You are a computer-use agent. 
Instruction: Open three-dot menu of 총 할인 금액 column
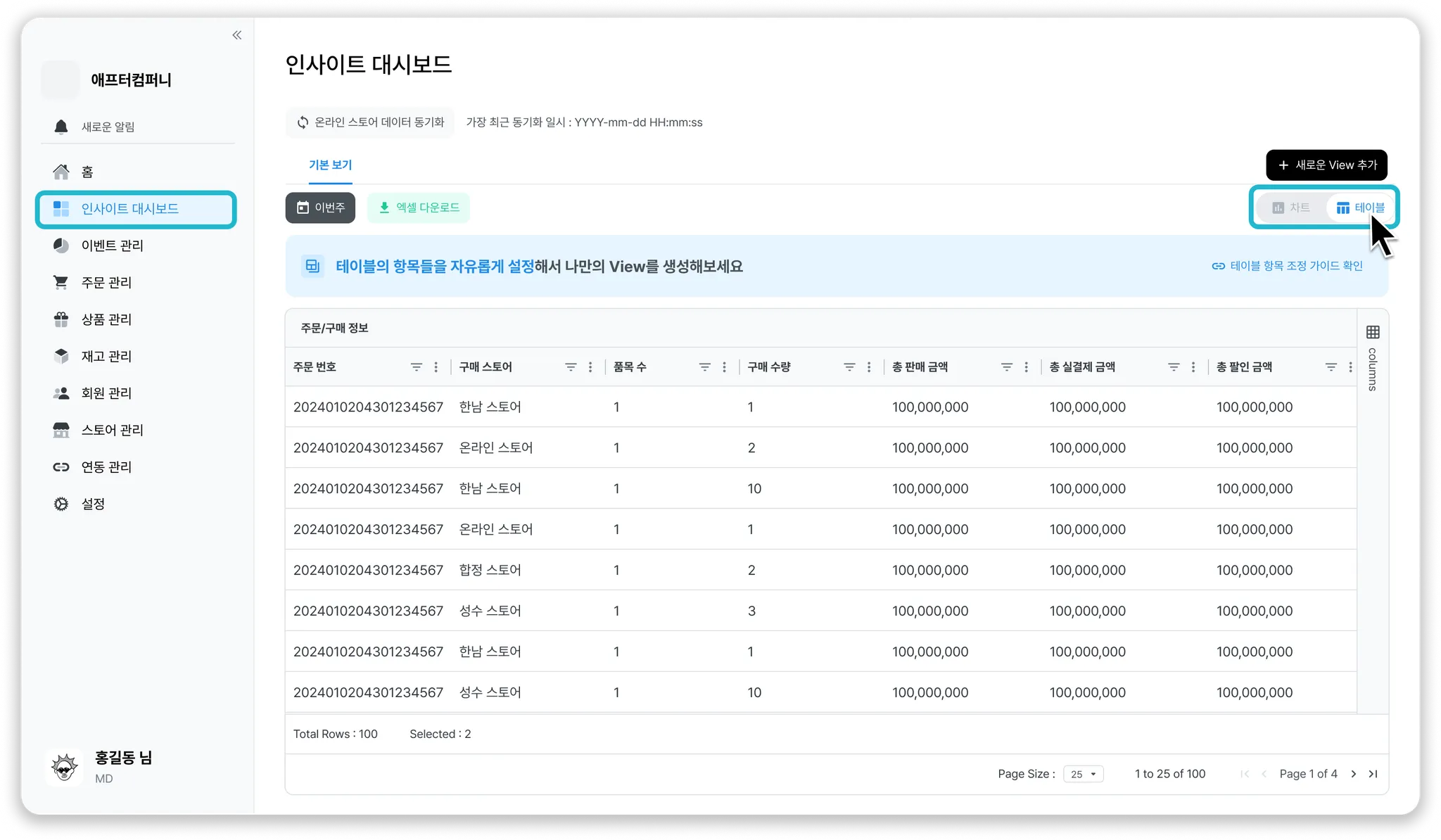click(x=1350, y=367)
